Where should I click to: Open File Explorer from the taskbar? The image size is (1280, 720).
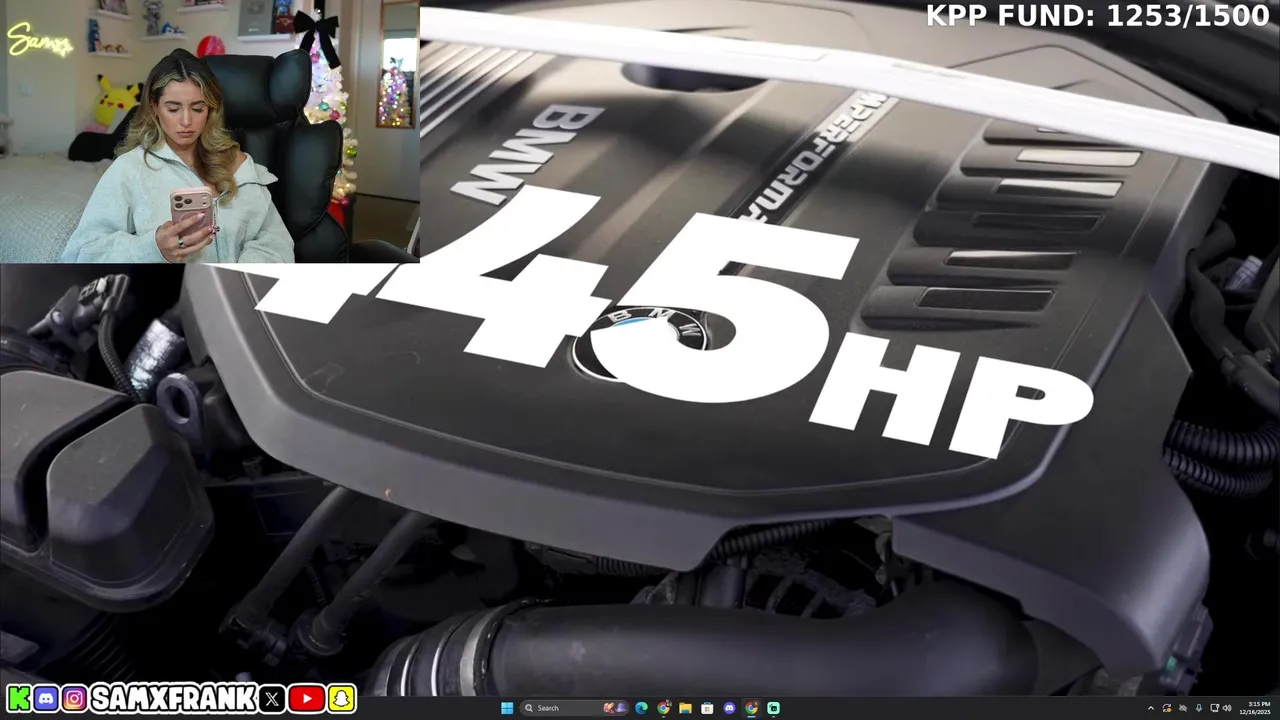(685, 708)
